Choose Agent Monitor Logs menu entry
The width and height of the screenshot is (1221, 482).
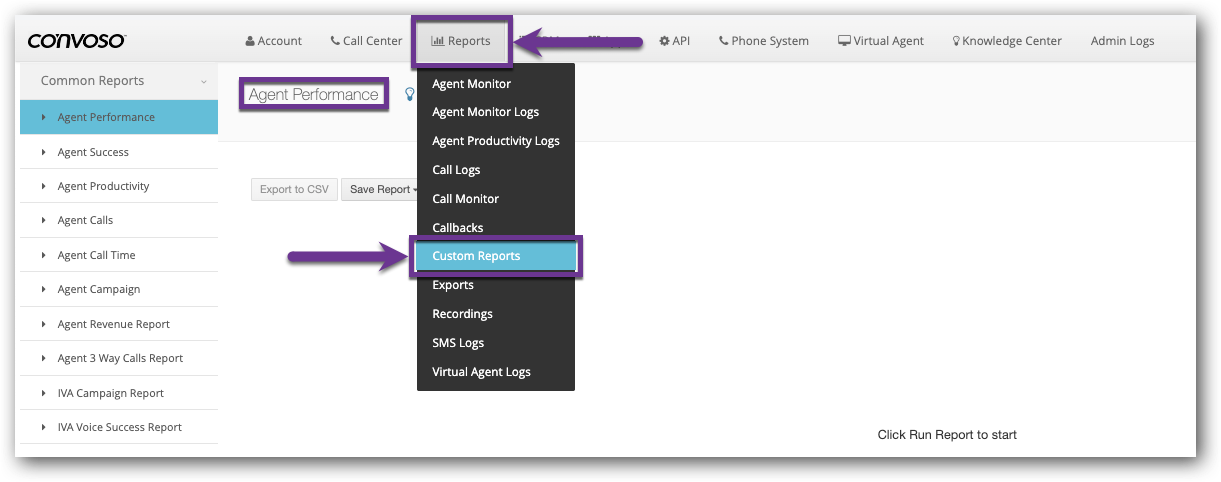point(485,112)
